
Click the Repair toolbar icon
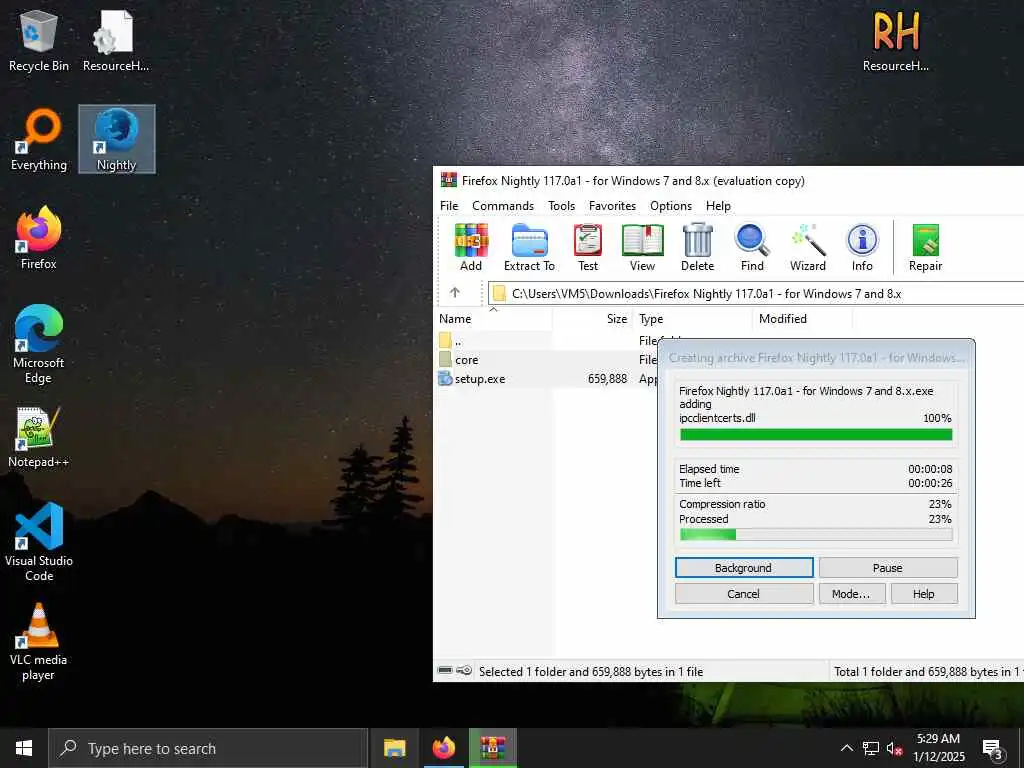(x=925, y=247)
